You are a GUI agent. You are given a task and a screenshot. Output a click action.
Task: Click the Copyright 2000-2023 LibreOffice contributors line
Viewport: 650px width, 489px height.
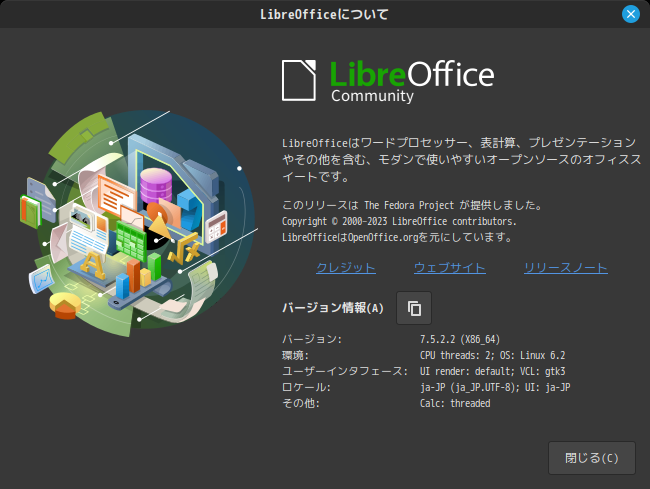point(399,221)
